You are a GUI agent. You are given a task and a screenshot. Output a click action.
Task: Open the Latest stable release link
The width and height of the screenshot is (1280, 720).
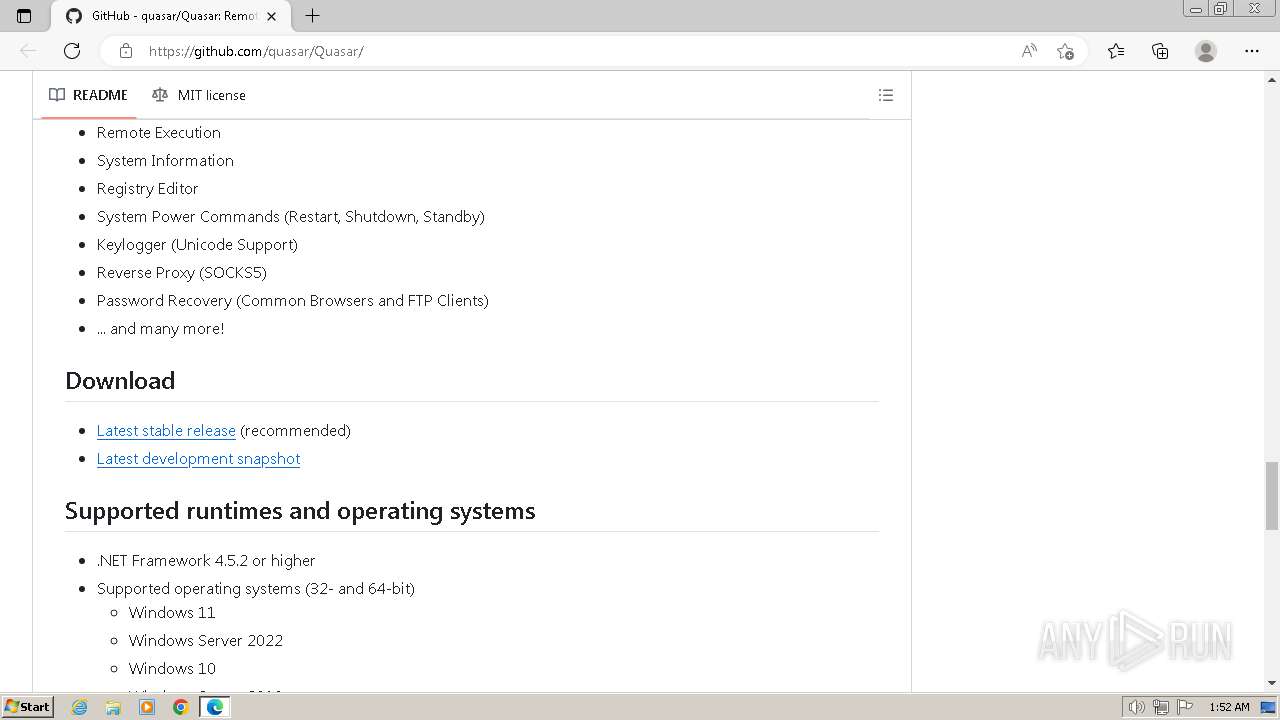(166, 431)
